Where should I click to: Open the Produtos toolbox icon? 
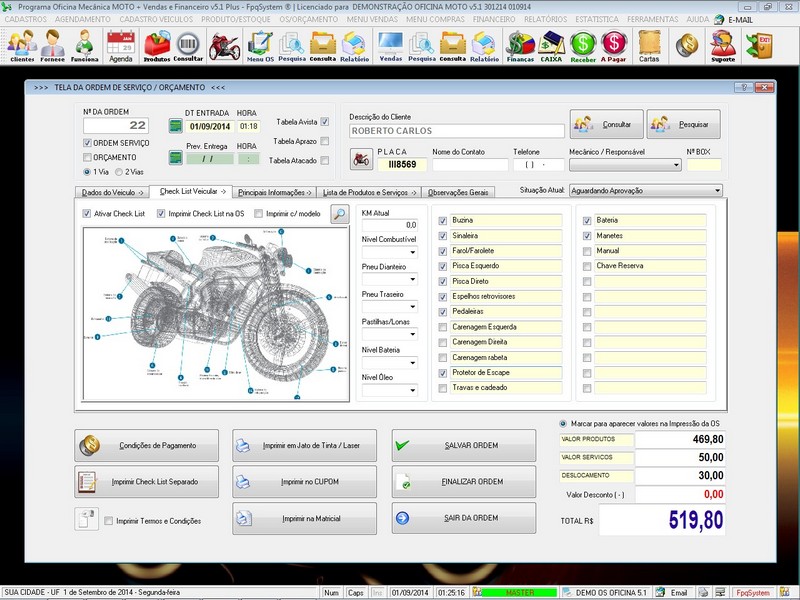coord(157,45)
